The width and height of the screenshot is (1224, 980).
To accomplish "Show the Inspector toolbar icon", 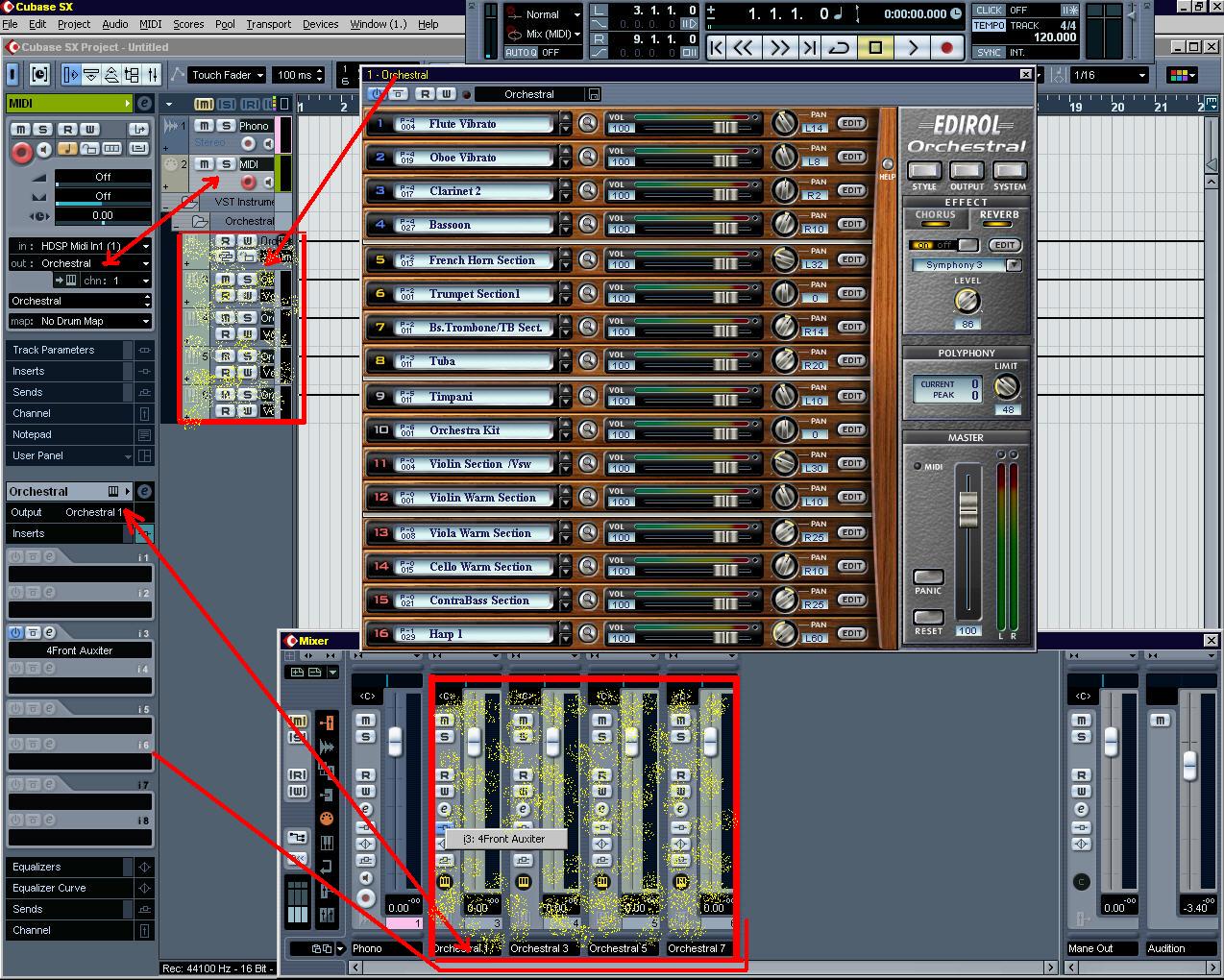I will [x=71, y=74].
